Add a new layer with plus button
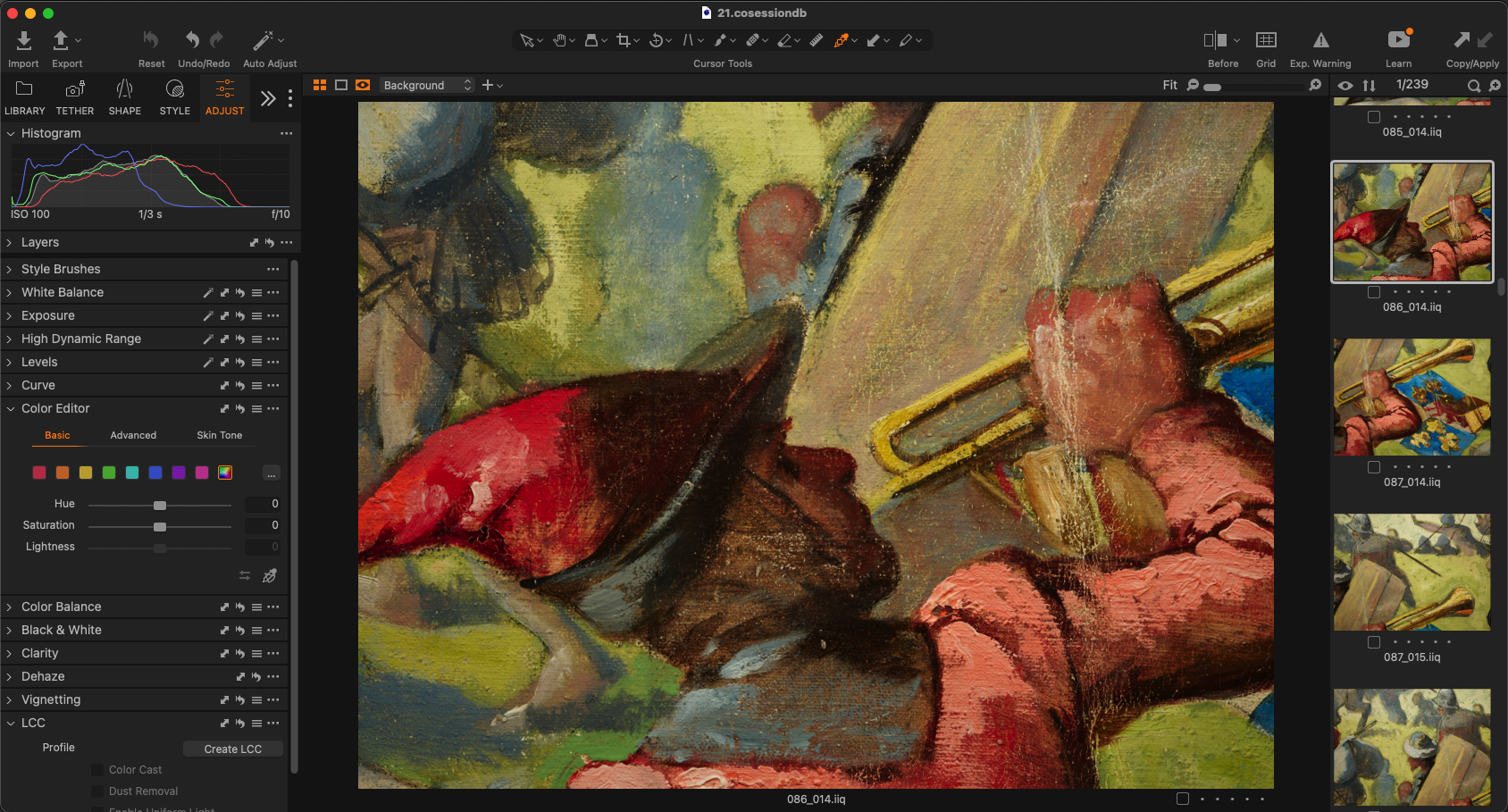This screenshot has width=1508, height=812. [488, 85]
